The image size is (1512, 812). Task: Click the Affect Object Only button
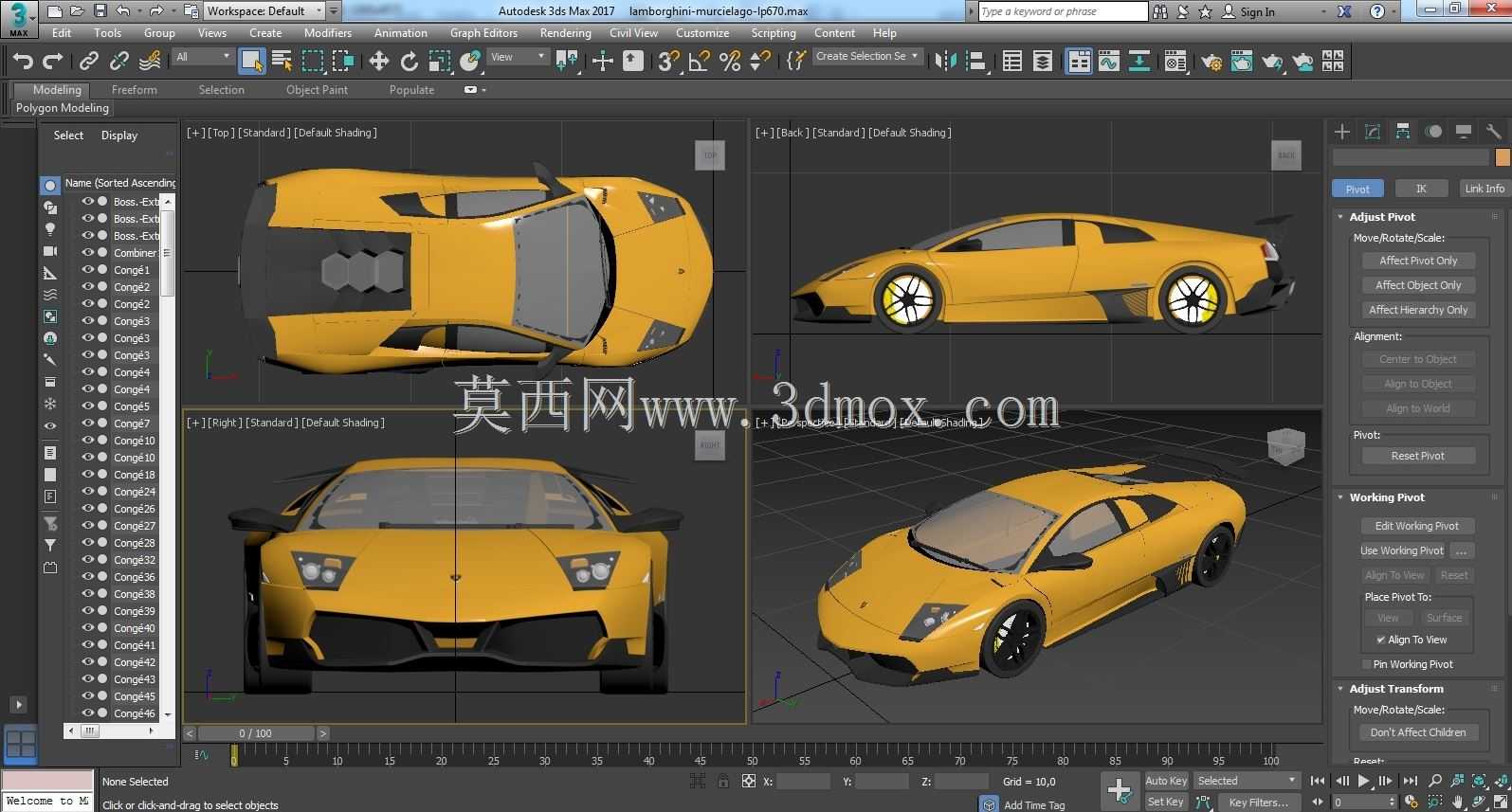click(1418, 285)
